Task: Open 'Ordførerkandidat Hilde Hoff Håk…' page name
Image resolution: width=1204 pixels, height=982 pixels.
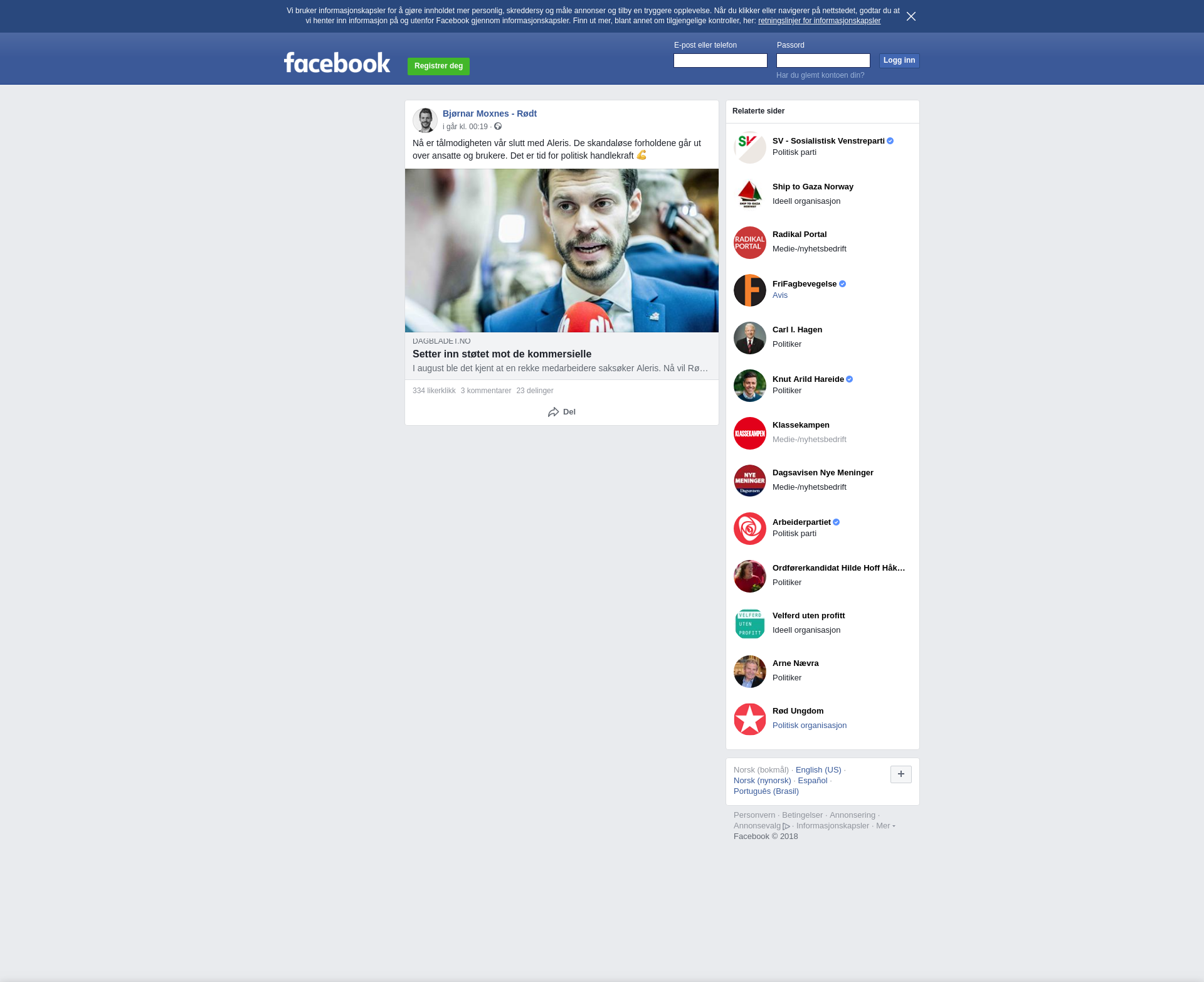Action: coord(839,568)
